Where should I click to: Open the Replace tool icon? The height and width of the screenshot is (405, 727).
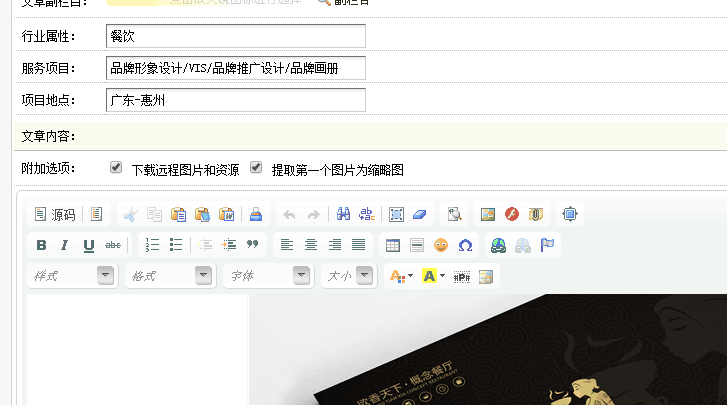(367, 214)
